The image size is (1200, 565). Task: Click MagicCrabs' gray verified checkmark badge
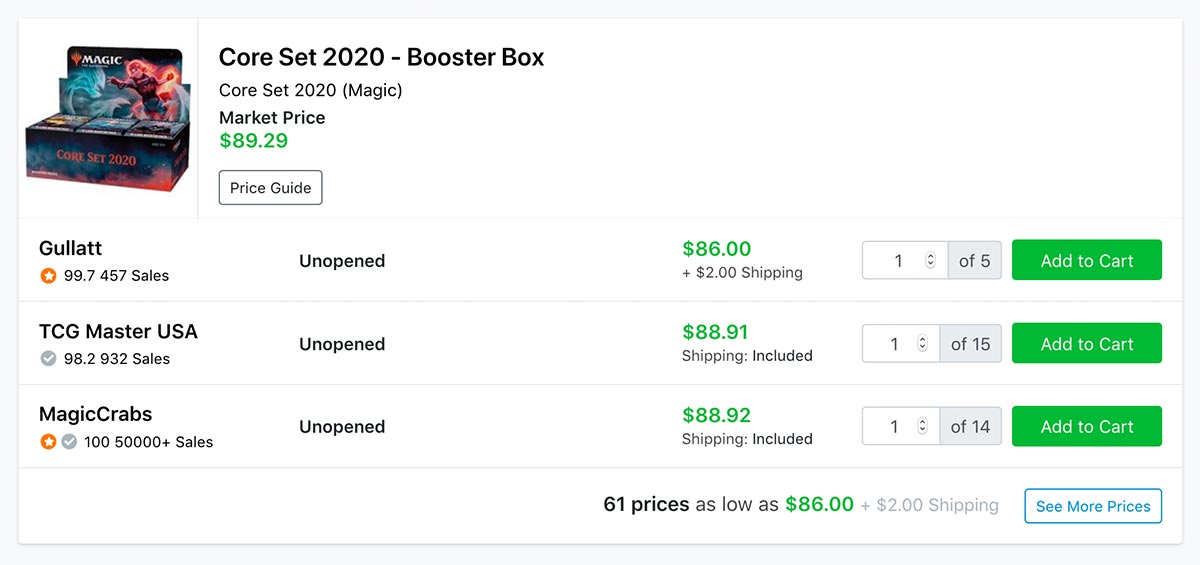[x=69, y=442]
